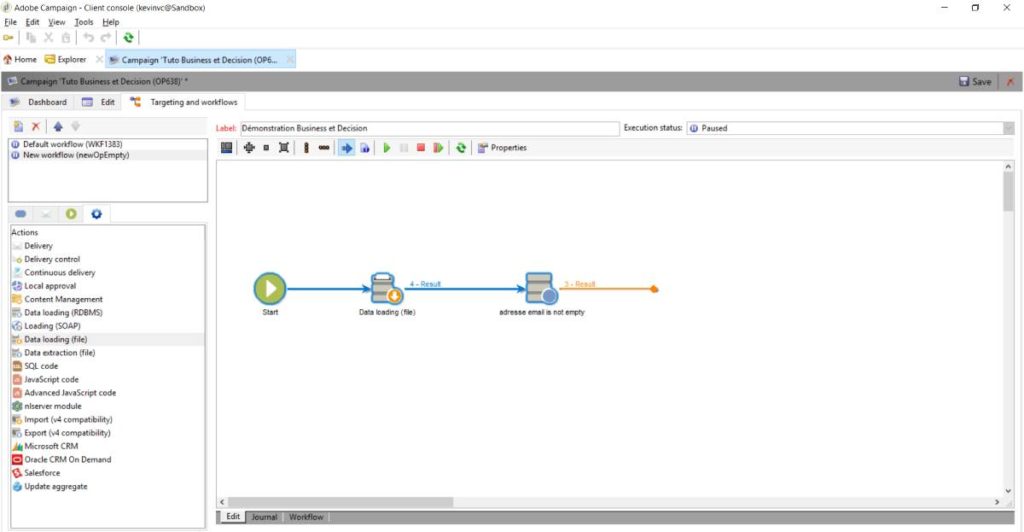
Task: Select Data loading (RDBMS) activity
Action: (x=63, y=313)
